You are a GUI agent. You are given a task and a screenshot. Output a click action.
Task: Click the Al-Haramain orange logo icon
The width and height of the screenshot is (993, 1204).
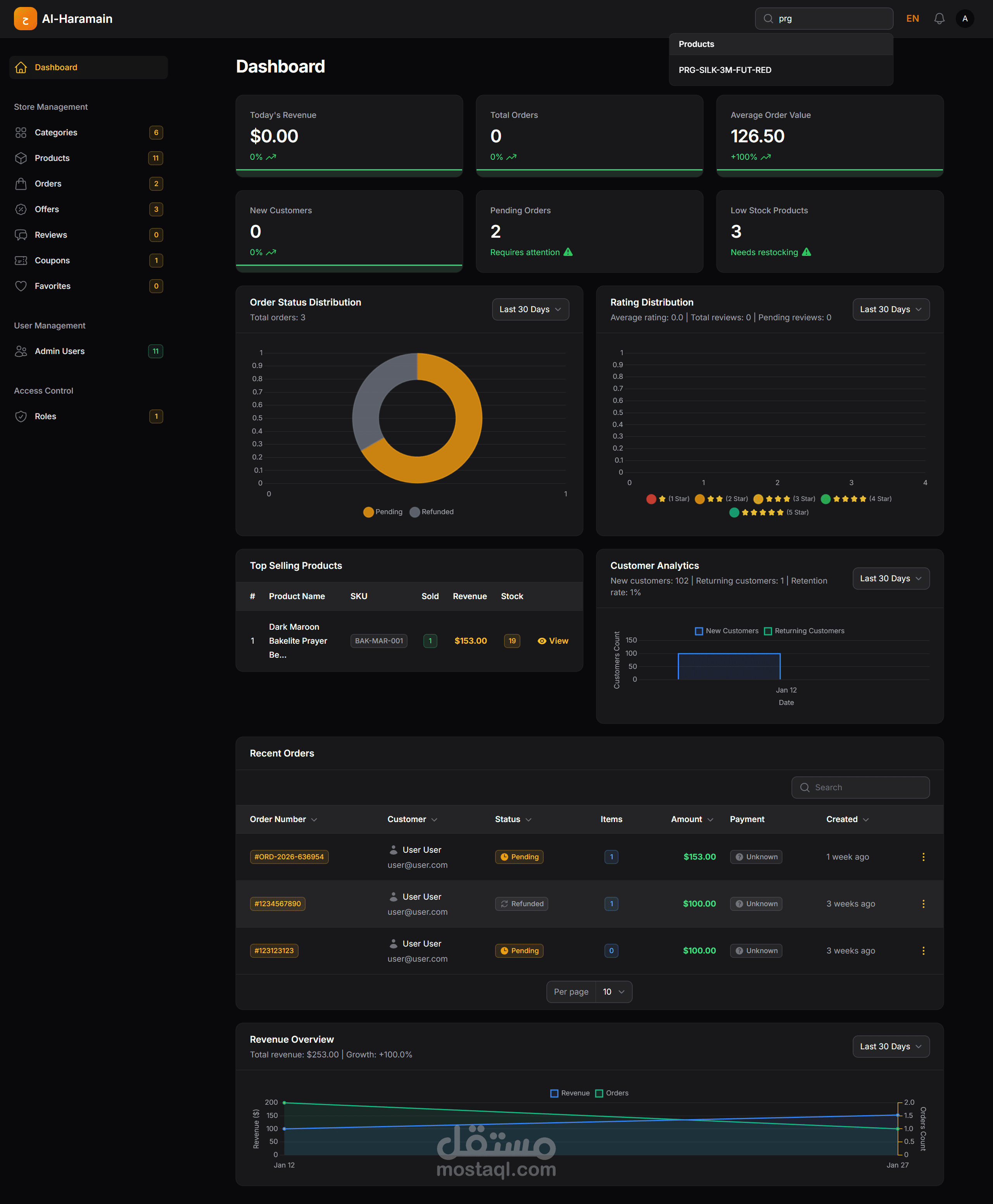25,19
